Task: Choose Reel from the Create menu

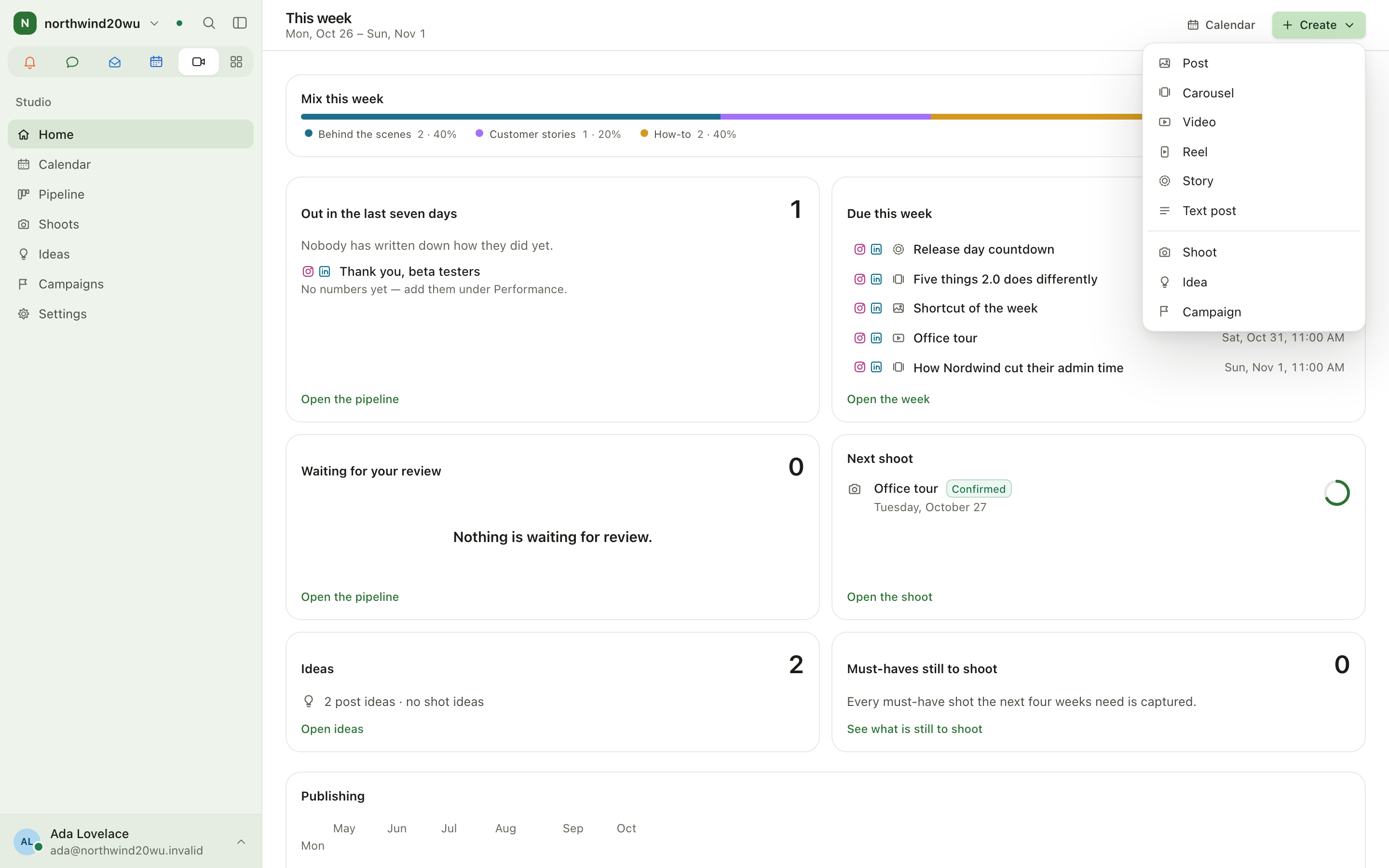Action: click(1253, 151)
